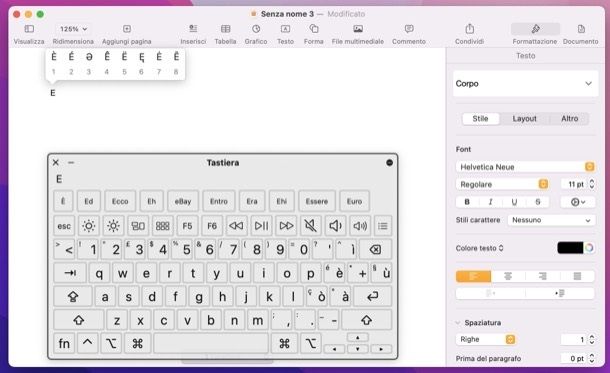Open Stili carattere Nessuno dropdown
The height and width of the screenshot is (373, 610).
[x=551, y=220]
